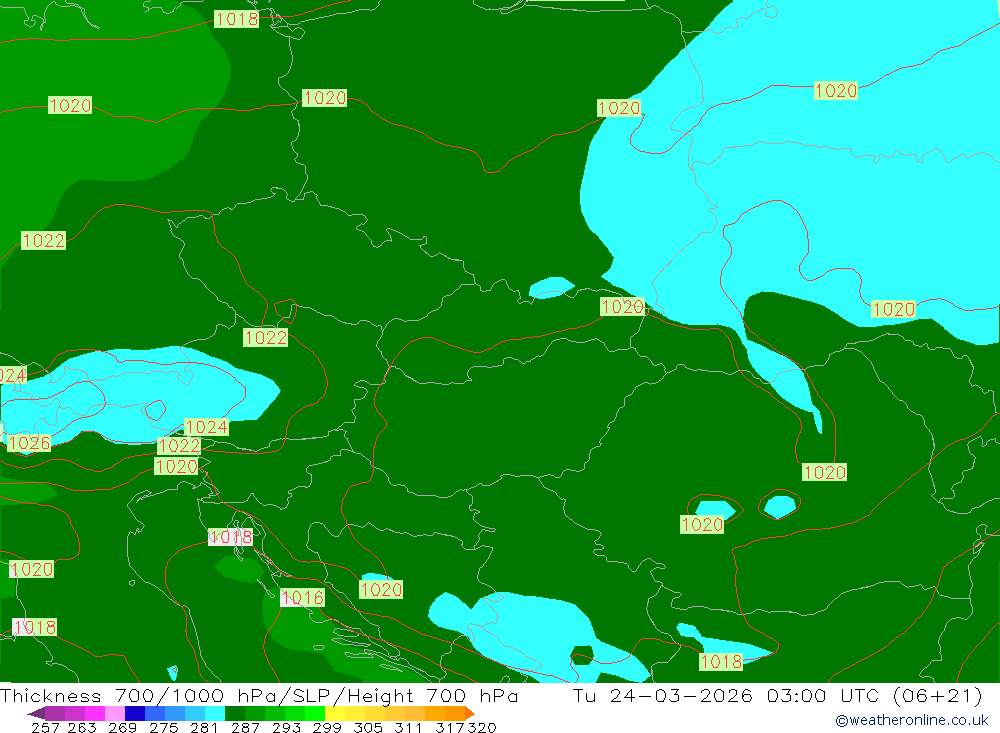Click the orange right arrow of the legend

(x=469, y=713)
